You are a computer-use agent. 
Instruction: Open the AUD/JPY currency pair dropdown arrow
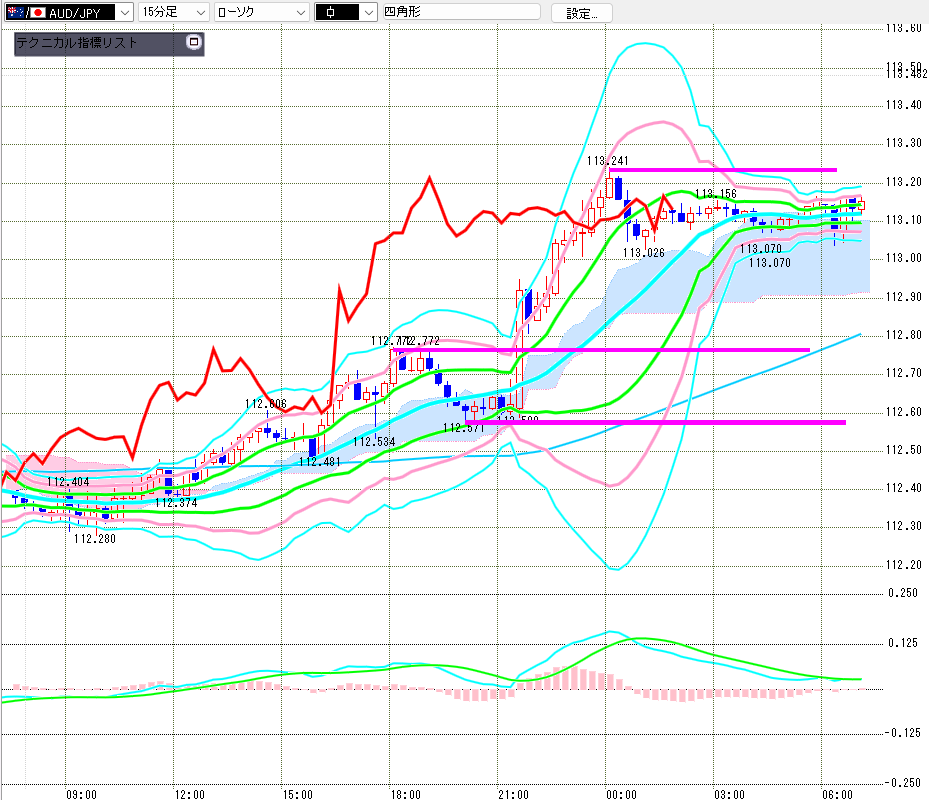click(x=124, y=12)
